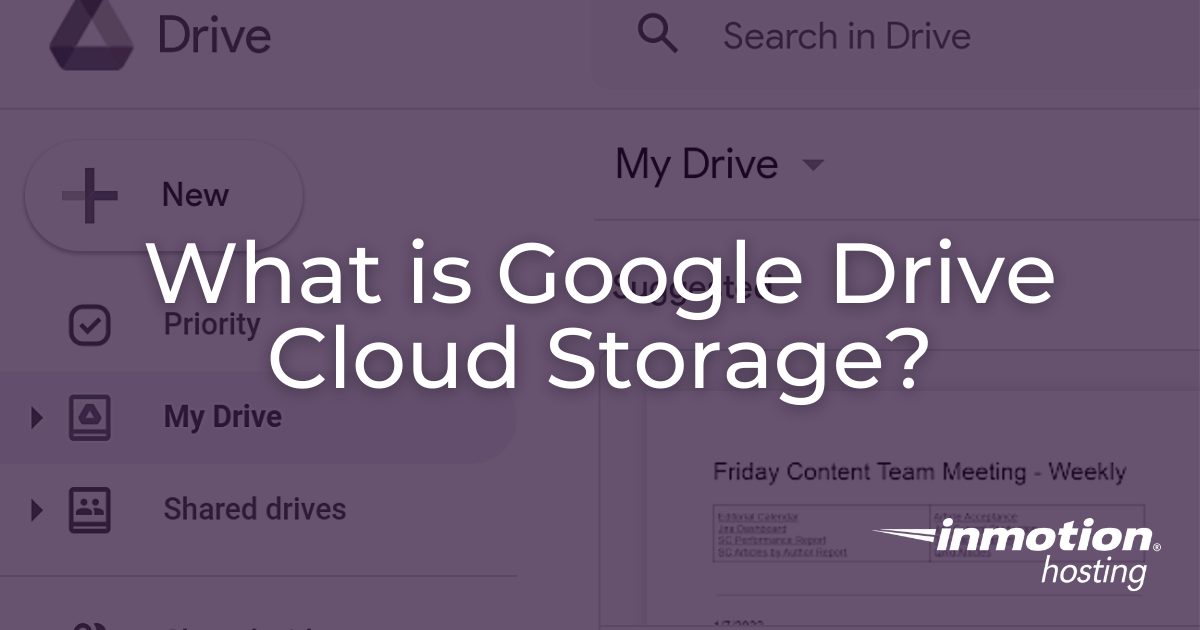Open the My Drive dropdown arrow in the header
Image resolution: width=1200 pixels, height=630 pixels.
click(814, 166)
